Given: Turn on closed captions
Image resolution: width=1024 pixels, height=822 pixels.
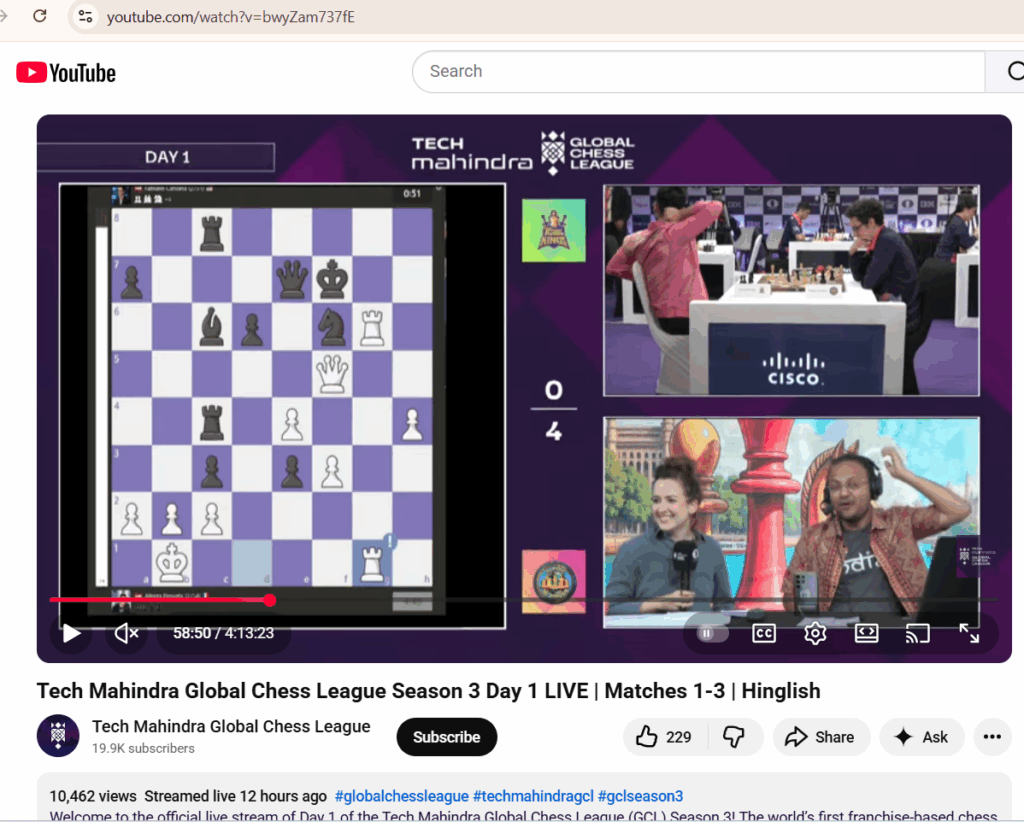Looking at the screenshot, I should pyautogui.click(x=764, y=633).
